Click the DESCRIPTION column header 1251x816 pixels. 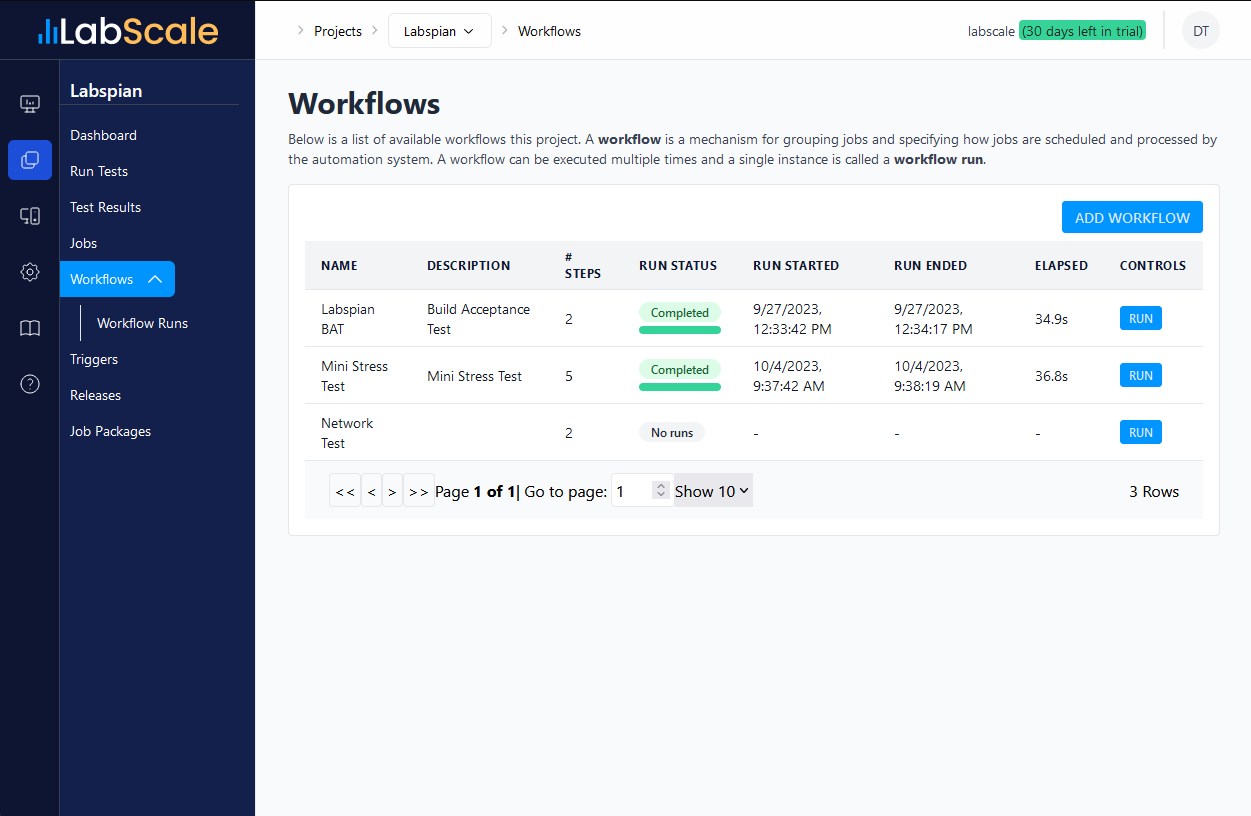(x=468, y=265)
